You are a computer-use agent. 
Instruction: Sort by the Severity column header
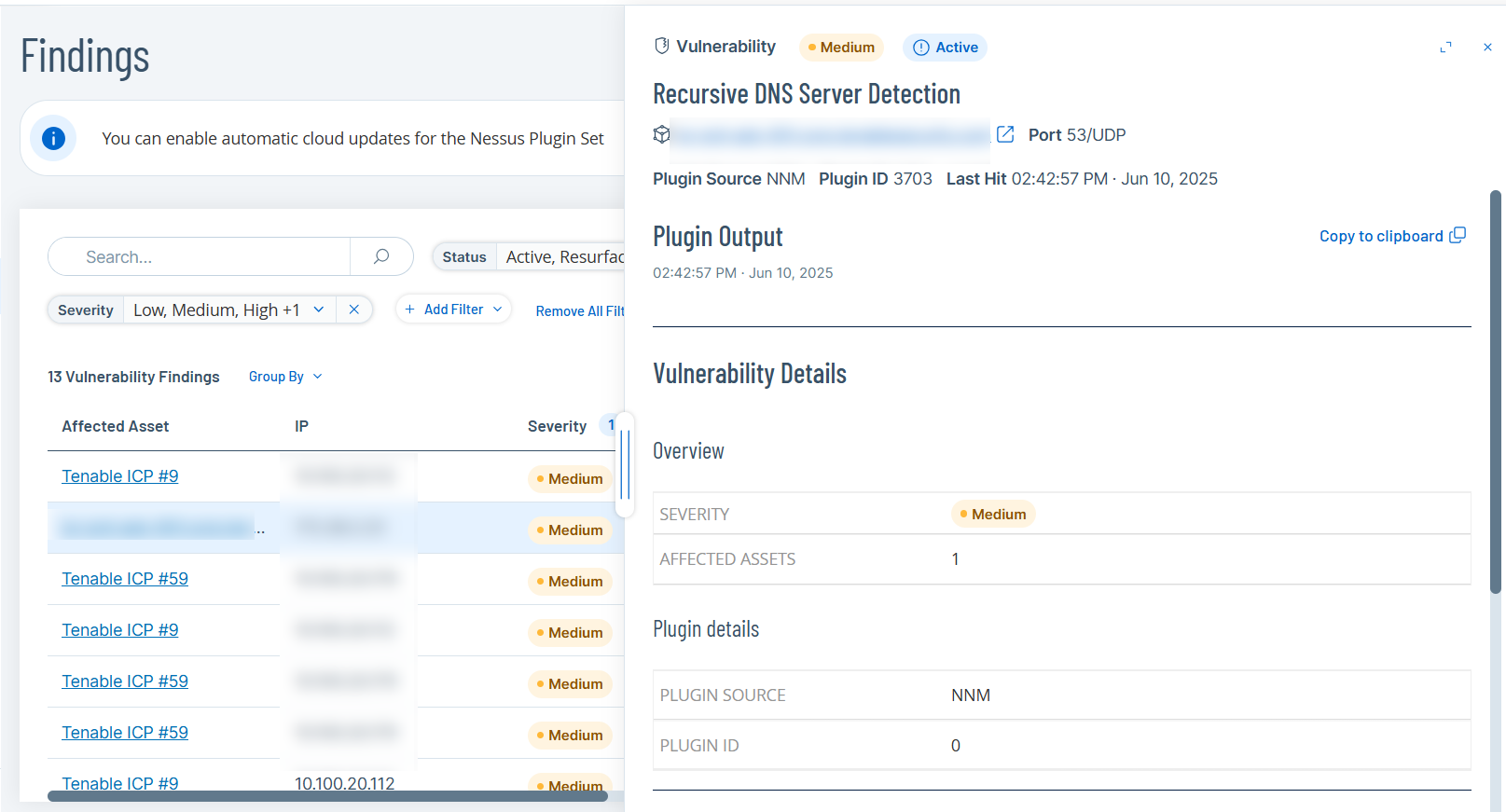(557, 426)
